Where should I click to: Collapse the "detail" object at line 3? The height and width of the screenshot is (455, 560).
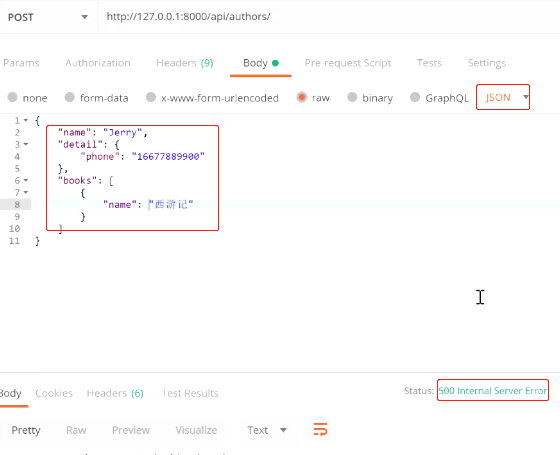[x=26, y=144]
